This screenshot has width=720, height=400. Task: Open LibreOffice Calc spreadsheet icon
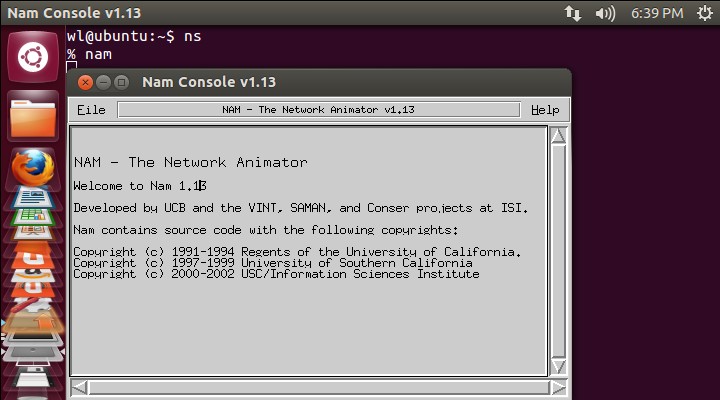pyautogui.click(x=33, y=217)
